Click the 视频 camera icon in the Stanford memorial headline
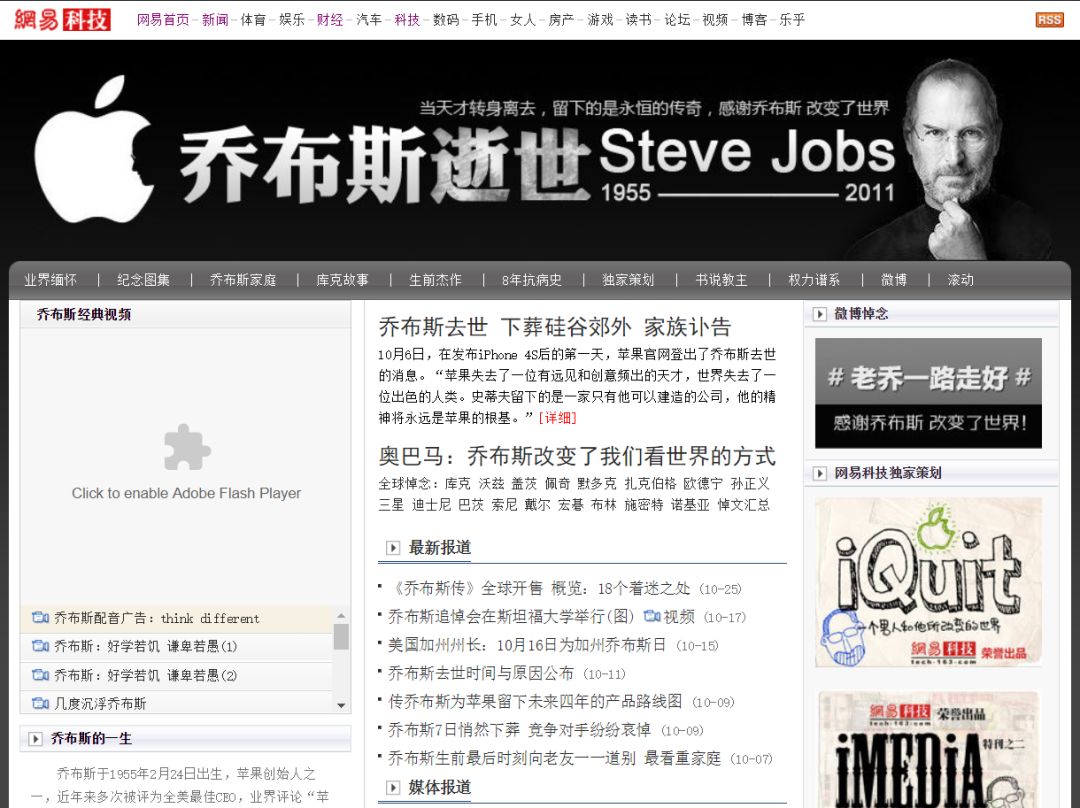This screenshot has width=1080, height=808. 652,616
